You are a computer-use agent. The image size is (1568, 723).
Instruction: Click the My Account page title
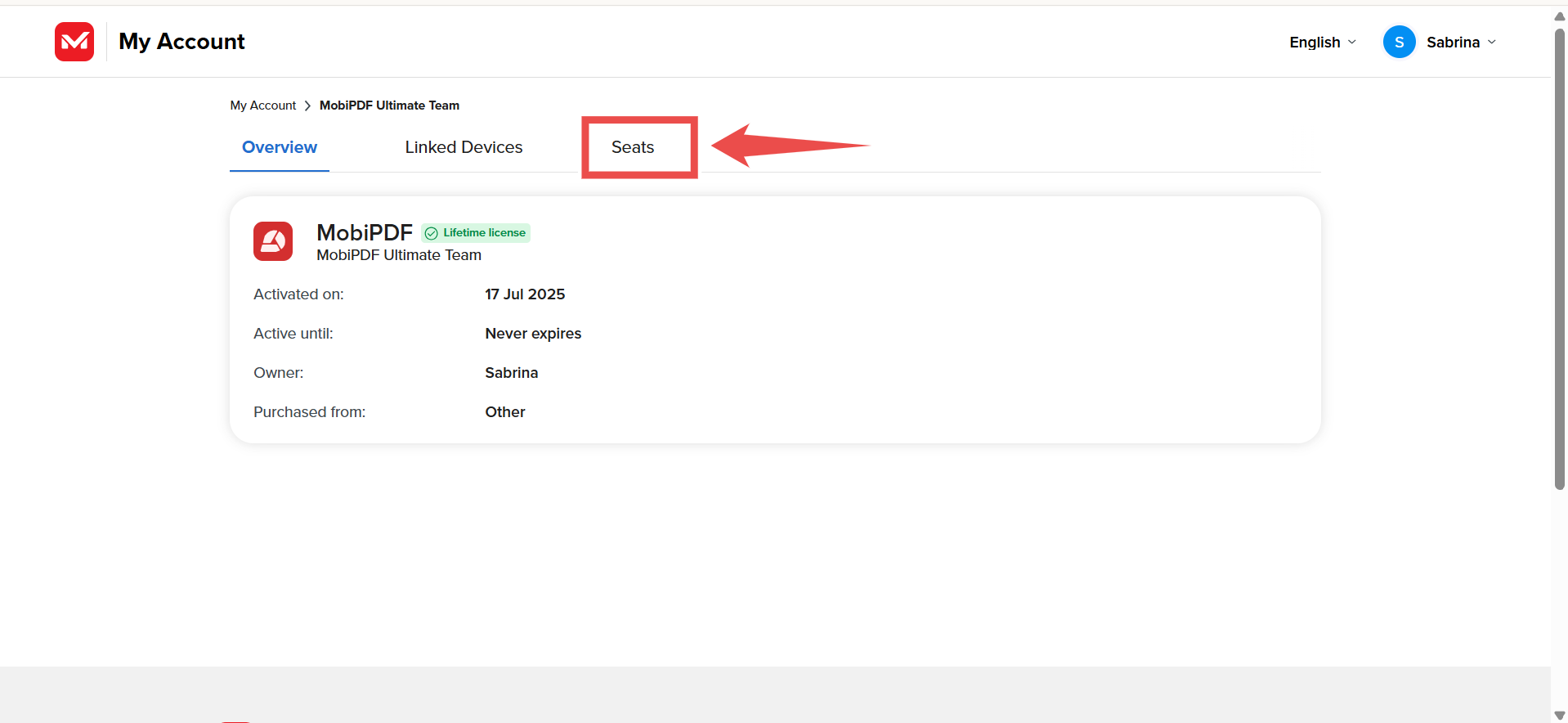[x=181, y=42]
